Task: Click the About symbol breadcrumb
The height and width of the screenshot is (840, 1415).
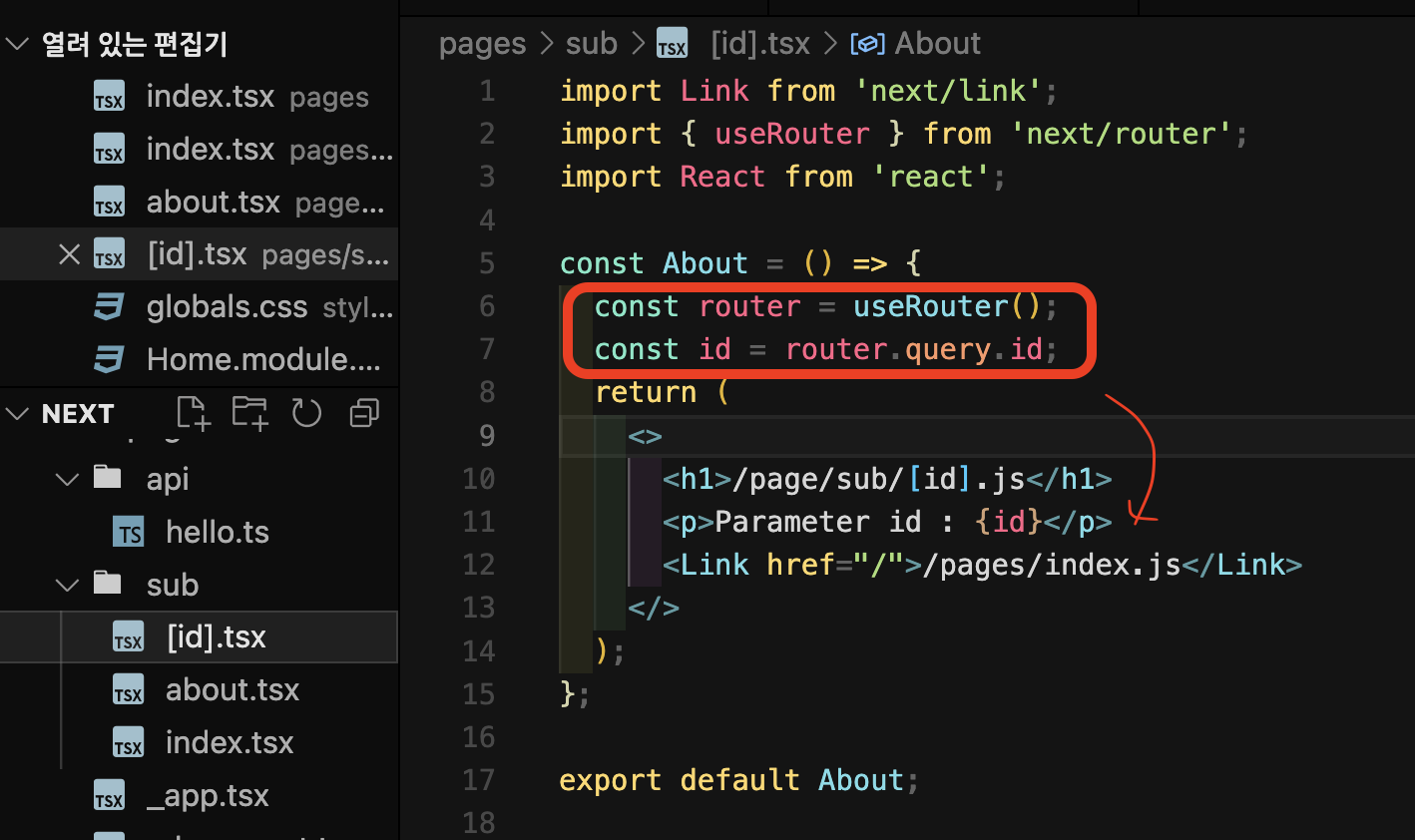Action: tap(938, 44)
